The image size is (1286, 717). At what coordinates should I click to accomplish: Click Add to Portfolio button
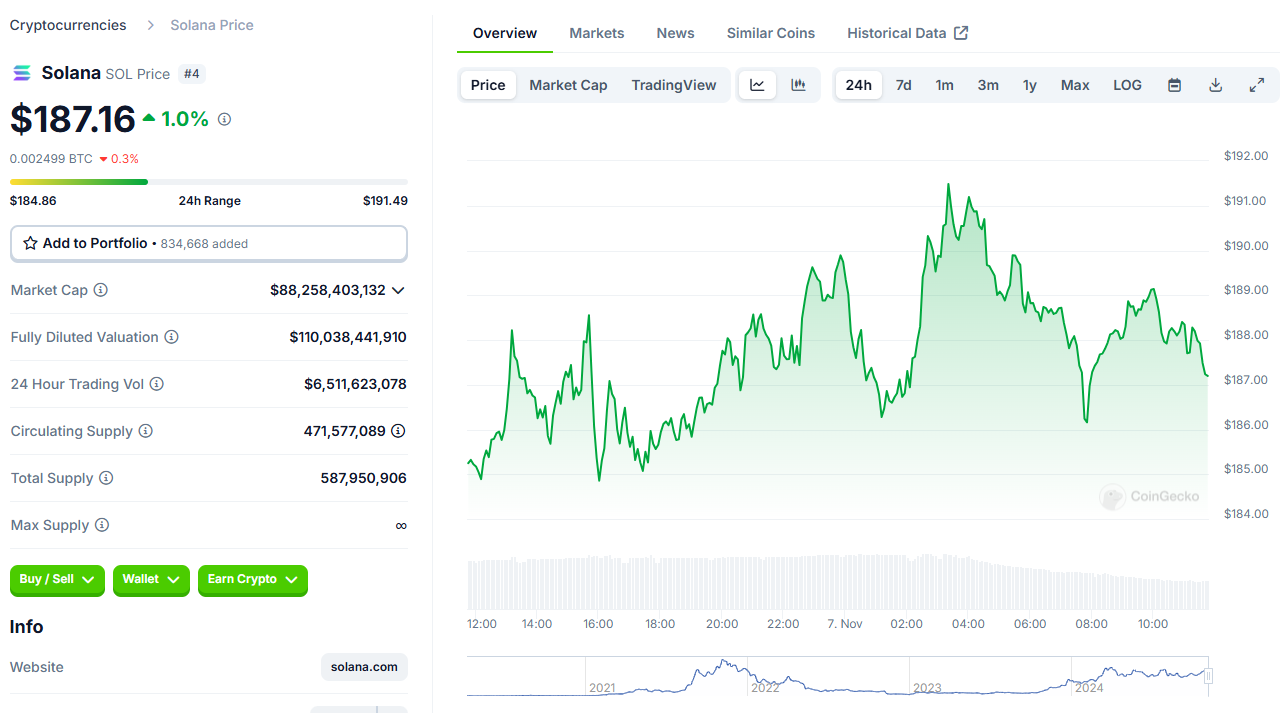click(x=209, y=243)
